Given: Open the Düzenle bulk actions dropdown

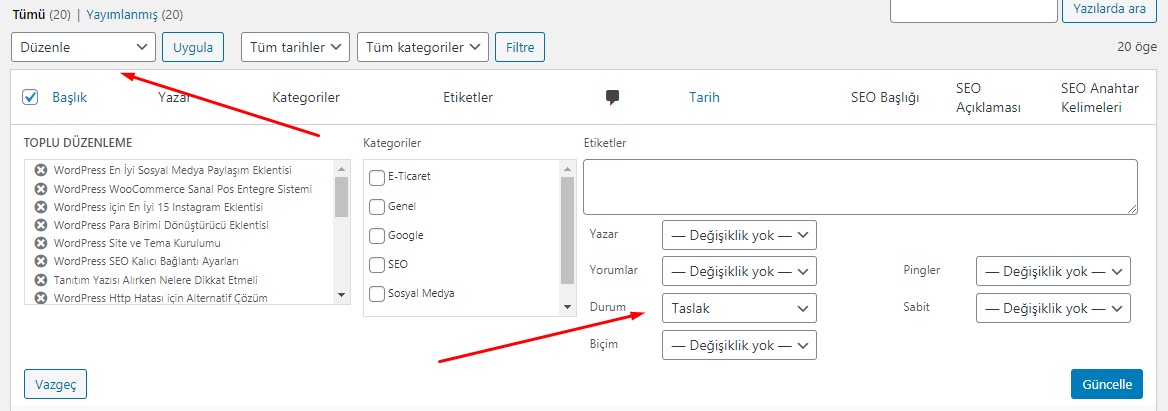Looking at the screenshot, I should (83, 47).
